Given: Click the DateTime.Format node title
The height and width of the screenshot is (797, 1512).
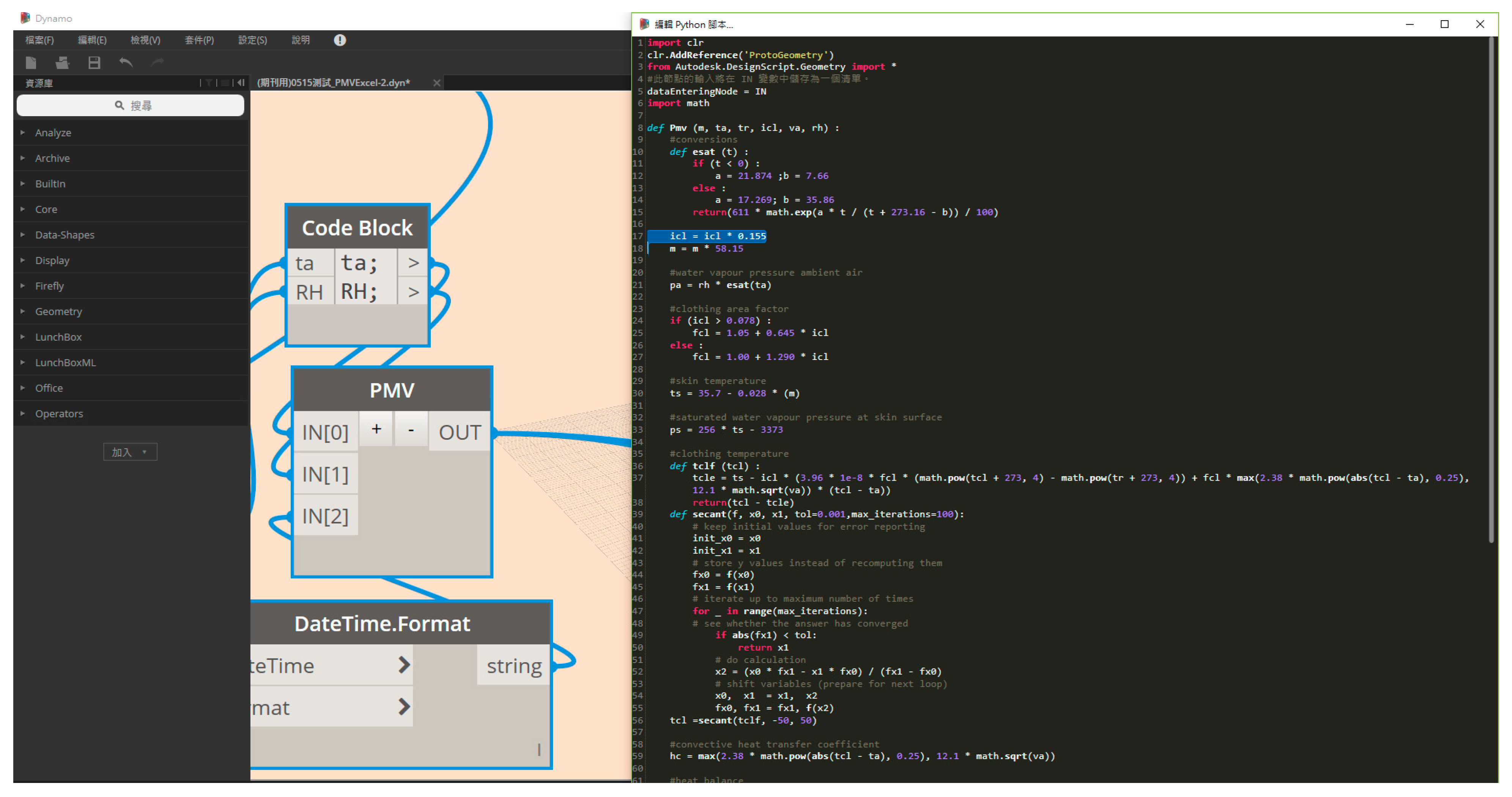Looking at the screenshot, I should (382, 623).
